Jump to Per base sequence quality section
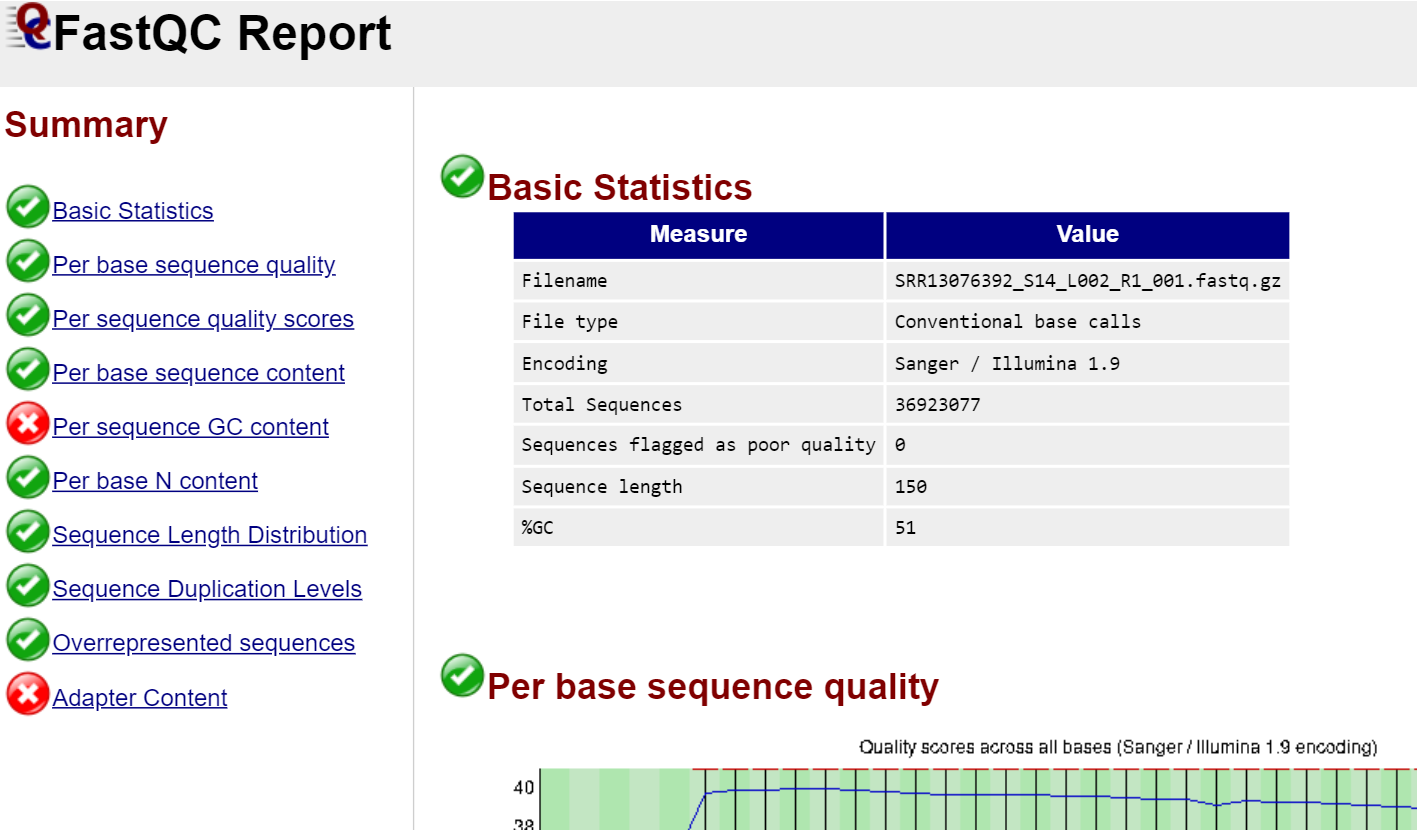 pyautogui.click(x=194, y=265)
